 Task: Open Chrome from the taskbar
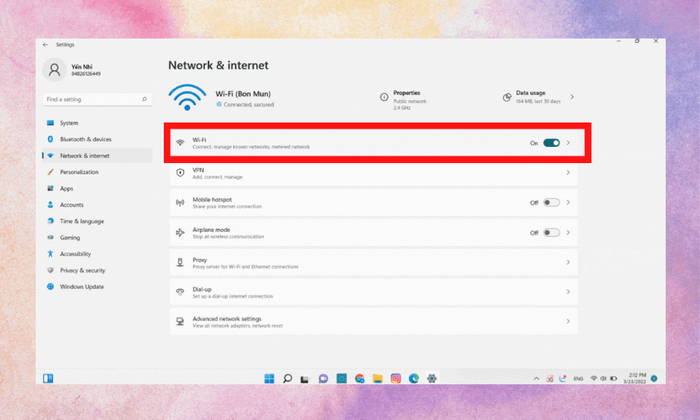[x=360, y=378]
